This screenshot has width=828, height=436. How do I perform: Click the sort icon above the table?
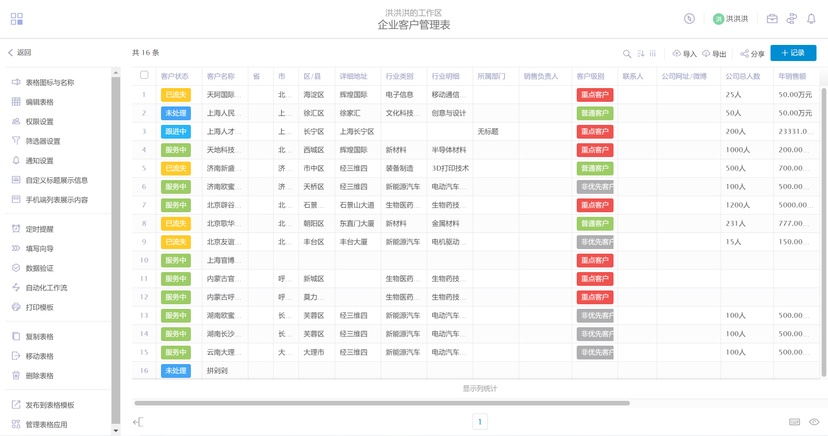click(x=641, y=53)
